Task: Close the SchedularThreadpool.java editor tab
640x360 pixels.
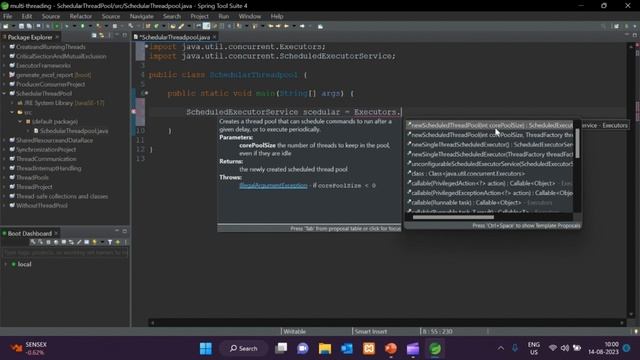Action: 215,37
